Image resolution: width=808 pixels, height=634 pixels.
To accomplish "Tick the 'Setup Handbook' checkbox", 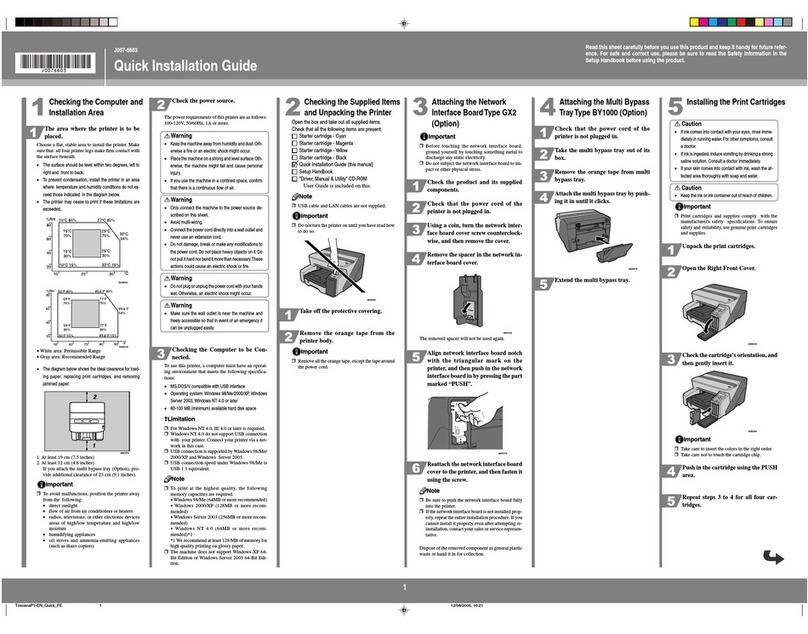I will coord(295,172).
